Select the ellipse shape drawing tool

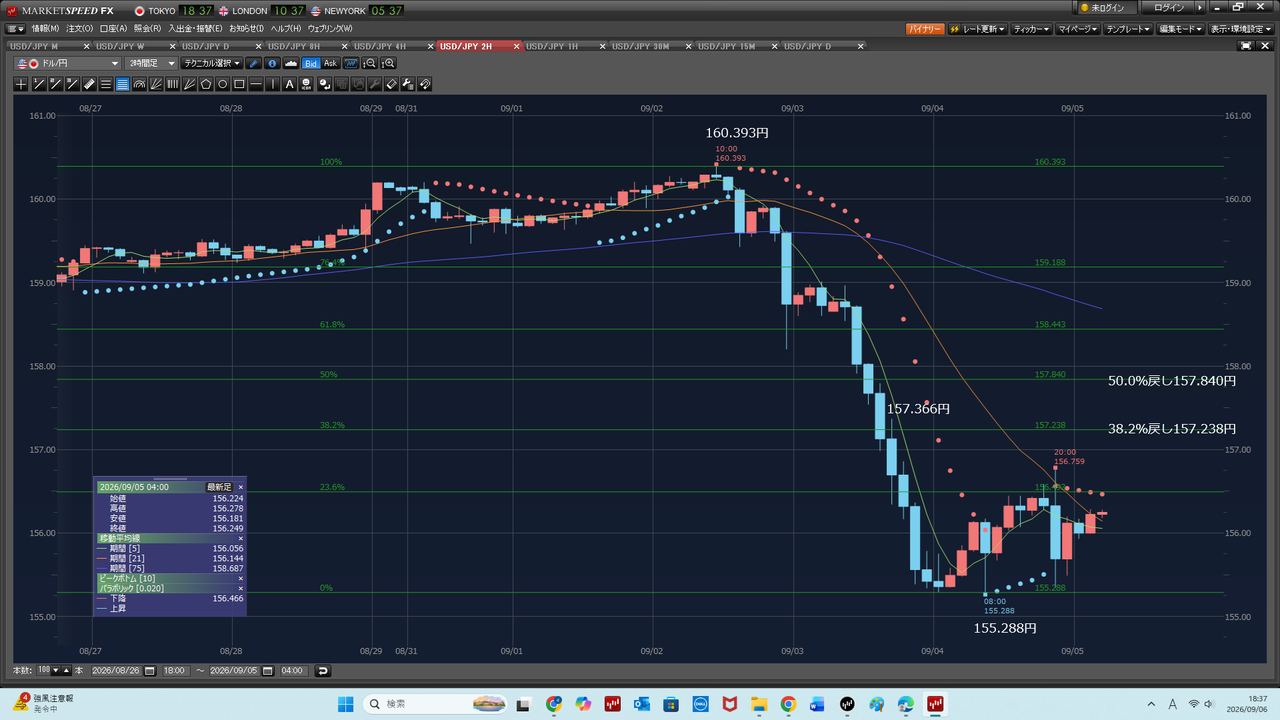[x=223, y=84]
